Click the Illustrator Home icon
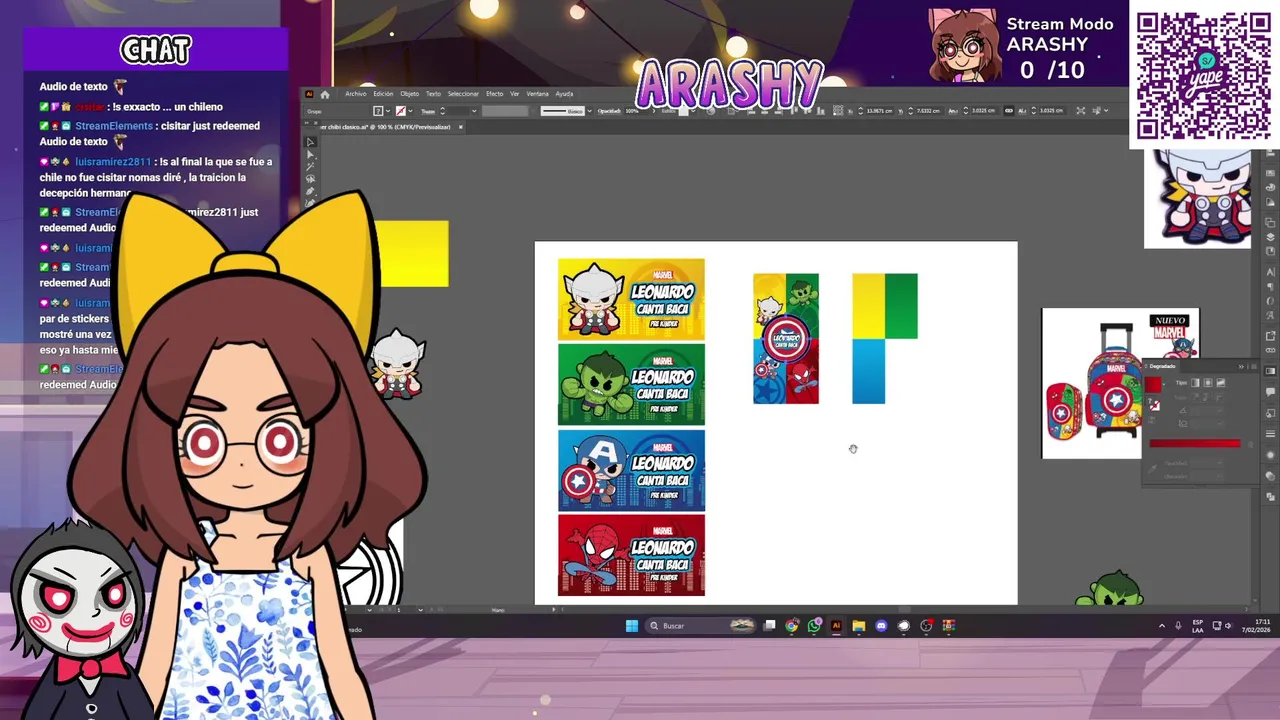Screen dimensions: 1280x720 click(x=325, y=95)
